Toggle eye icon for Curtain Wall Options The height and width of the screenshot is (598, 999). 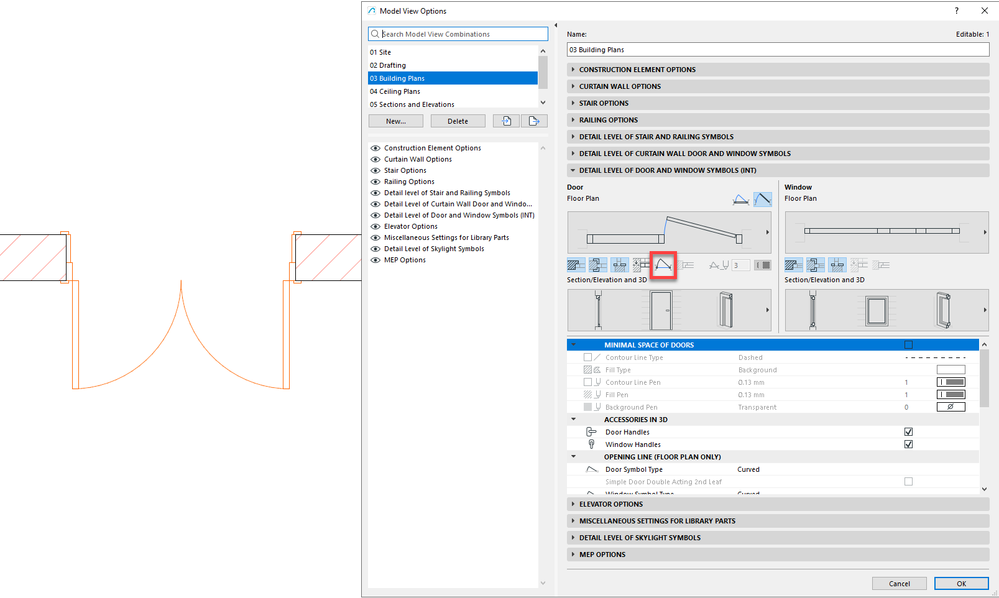(x=375, y=160)
